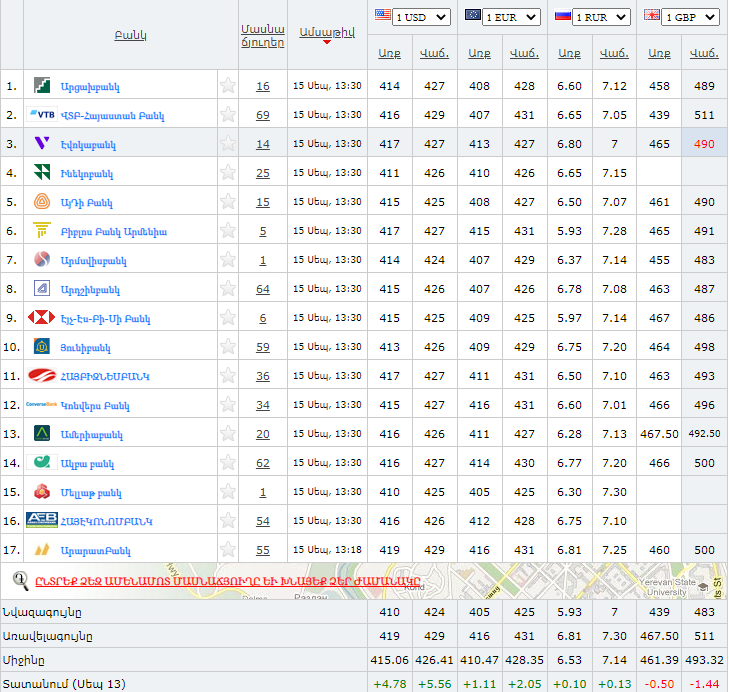Viewport: 729px width, 692px height.
Task: Click the HSBC red hexagon logo in row 9
Action: tap(41, 317)
